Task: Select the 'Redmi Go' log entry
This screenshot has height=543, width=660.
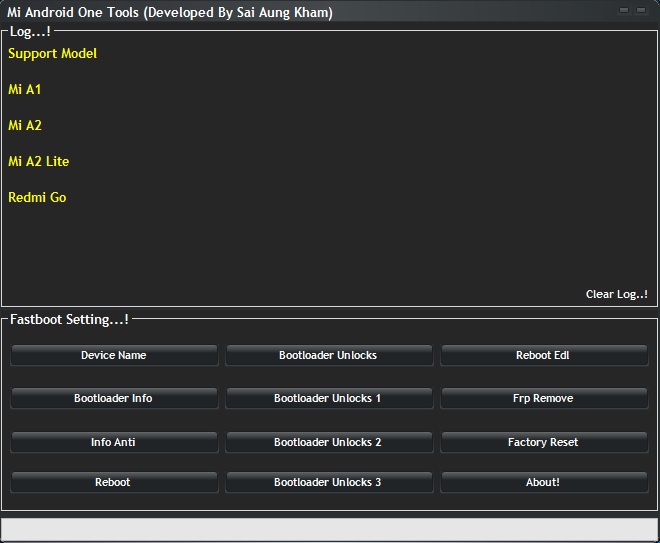Action: (x=37, y=197)
